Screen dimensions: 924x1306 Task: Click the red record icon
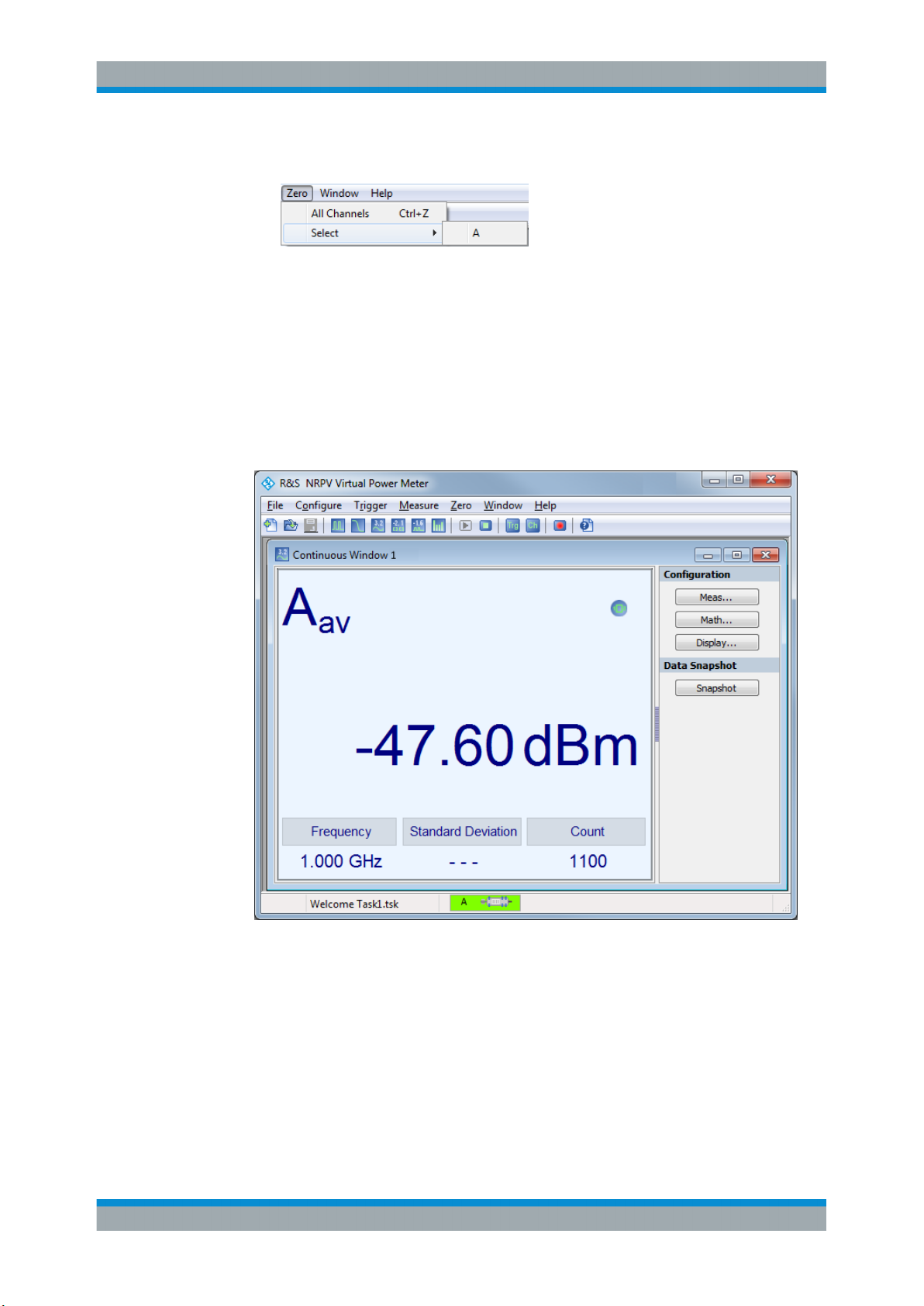560,526
